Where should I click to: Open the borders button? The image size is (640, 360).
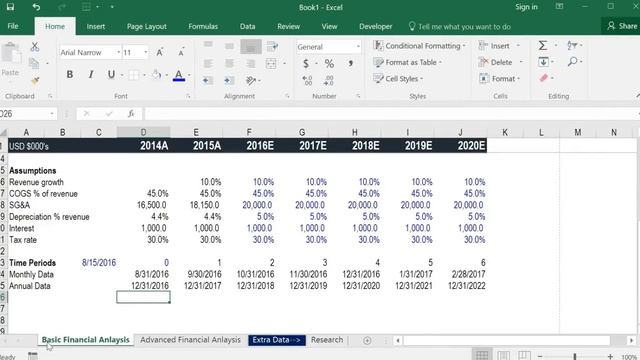(133, 75)
